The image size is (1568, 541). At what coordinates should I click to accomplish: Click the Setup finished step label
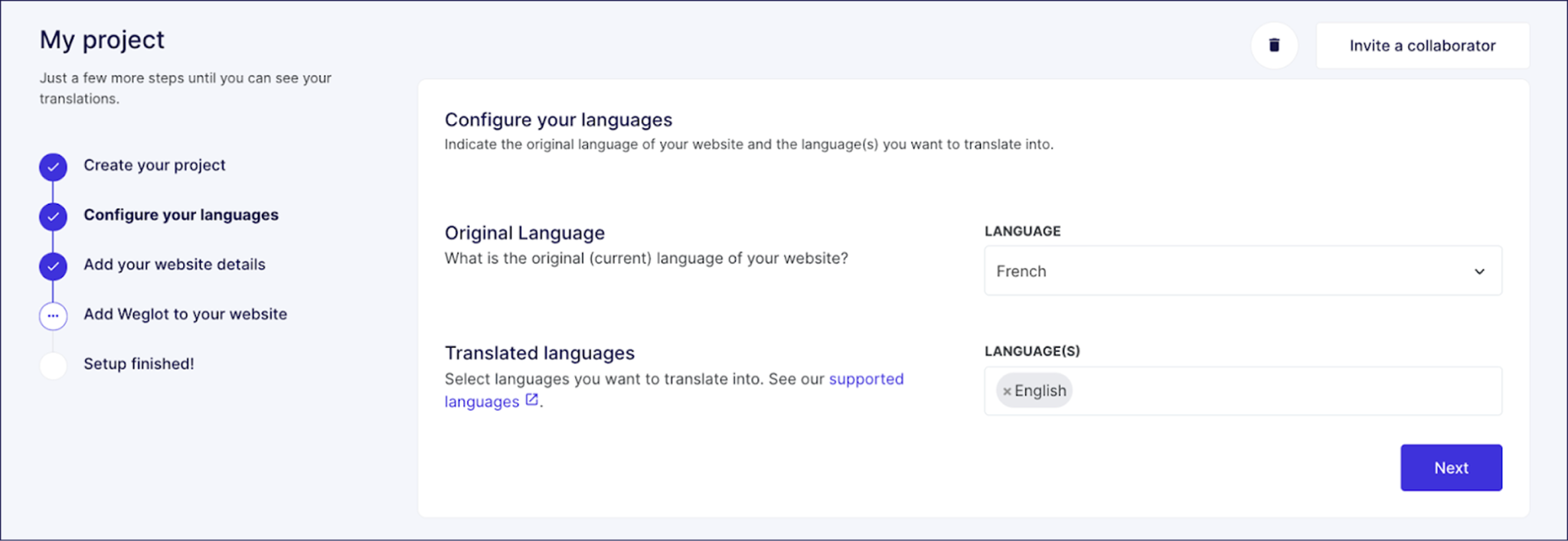(x=139, y=364)
